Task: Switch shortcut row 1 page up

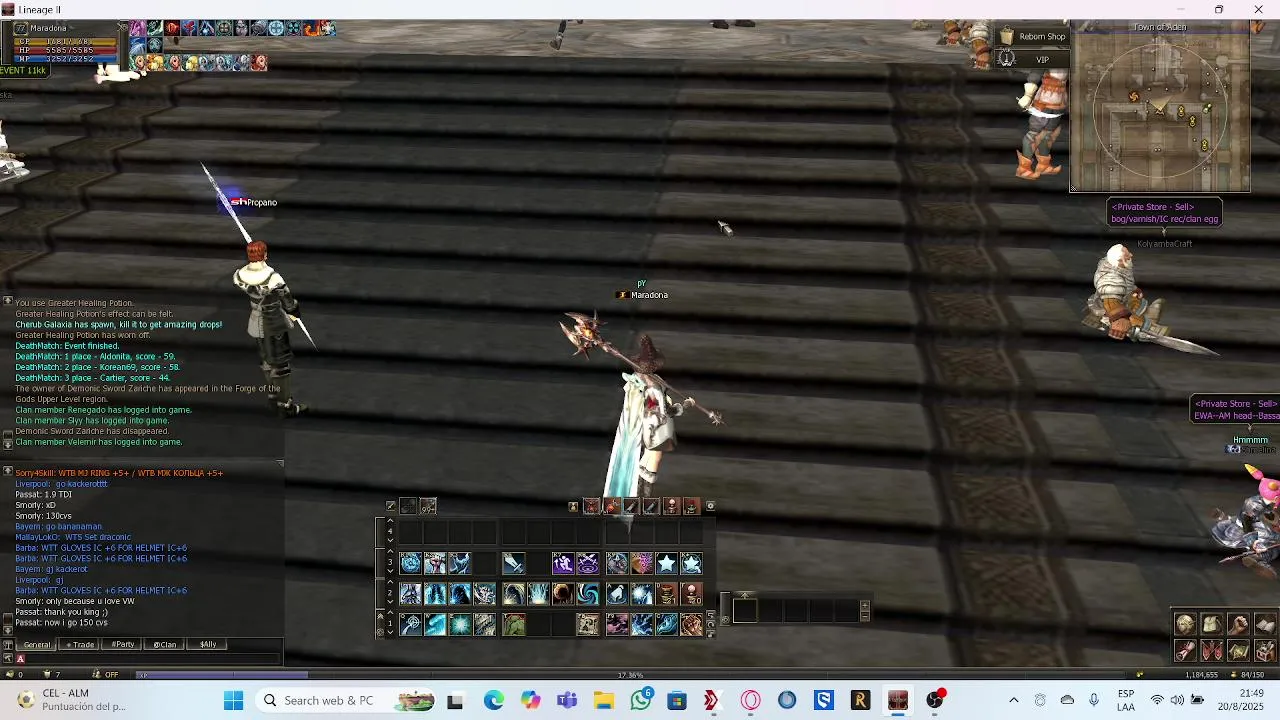Action: pos(390,612)
